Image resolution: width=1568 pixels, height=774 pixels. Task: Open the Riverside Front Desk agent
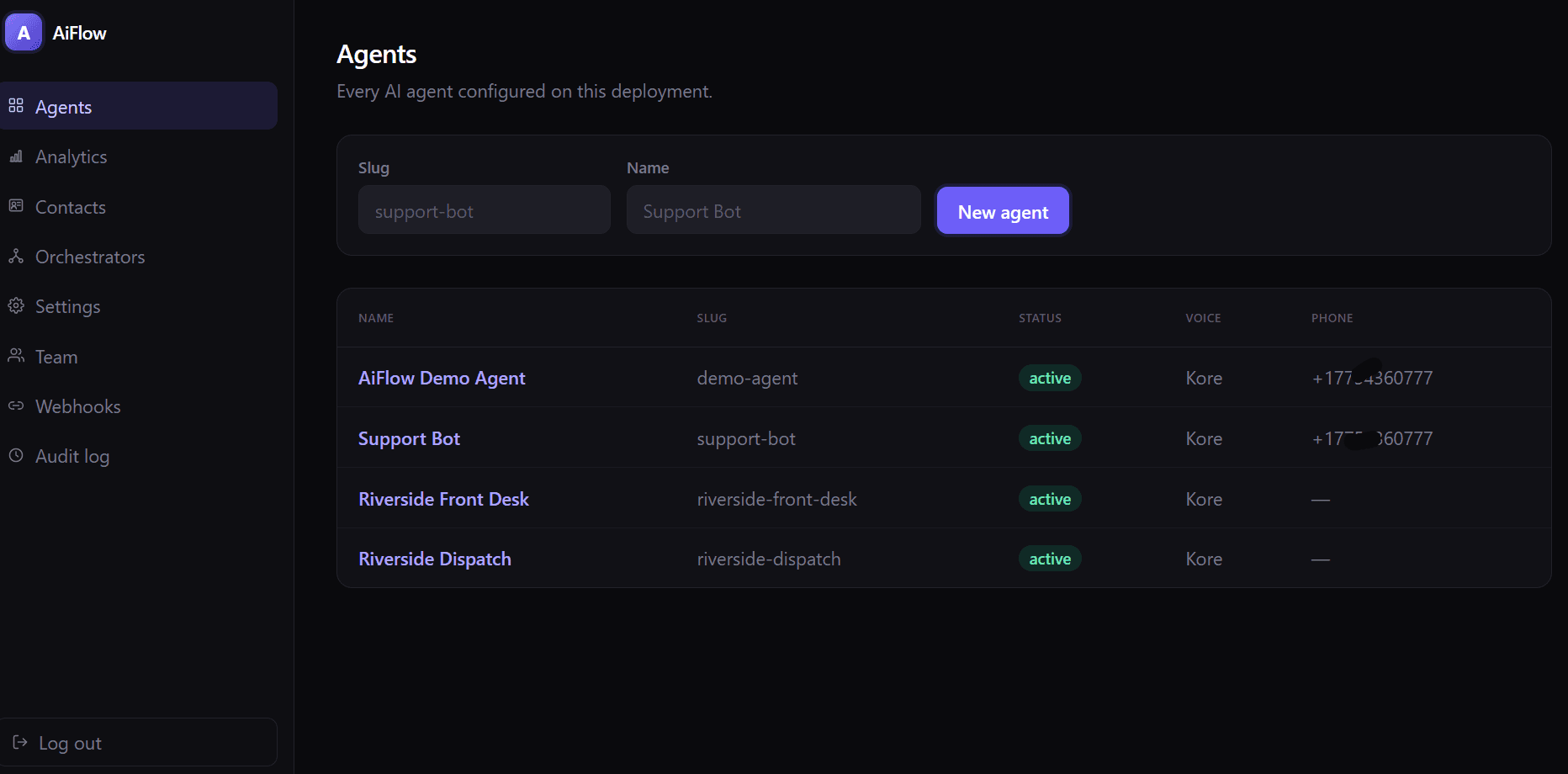click(x=443, y=499)
